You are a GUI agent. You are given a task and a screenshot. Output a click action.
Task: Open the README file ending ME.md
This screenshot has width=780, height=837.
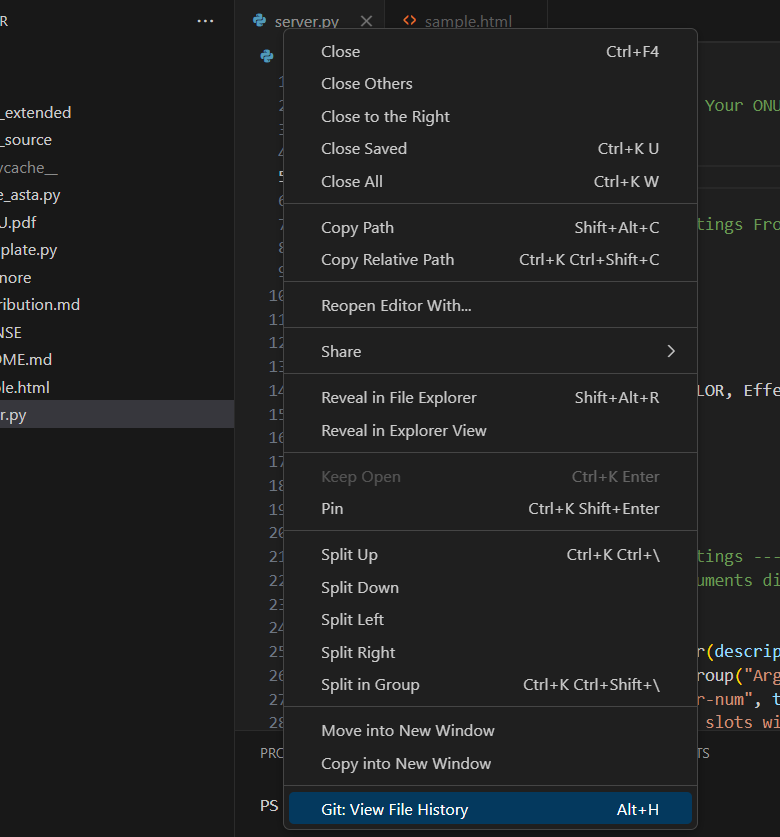click(x=117, y=360)
